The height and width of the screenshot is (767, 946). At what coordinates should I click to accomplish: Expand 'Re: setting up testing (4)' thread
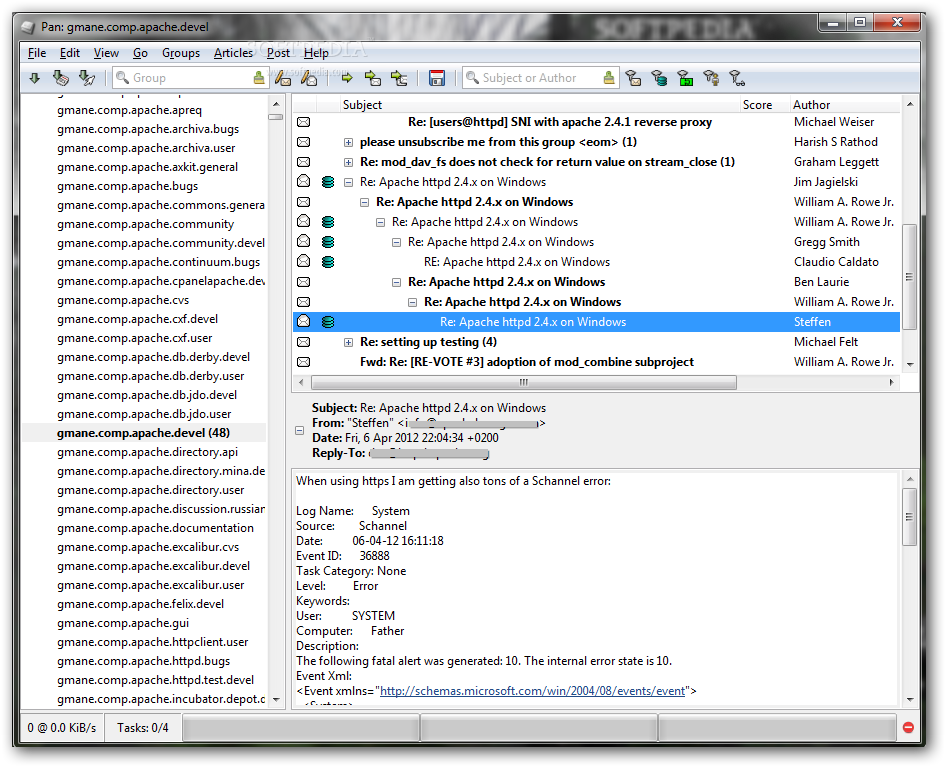[x=348, y=342]
